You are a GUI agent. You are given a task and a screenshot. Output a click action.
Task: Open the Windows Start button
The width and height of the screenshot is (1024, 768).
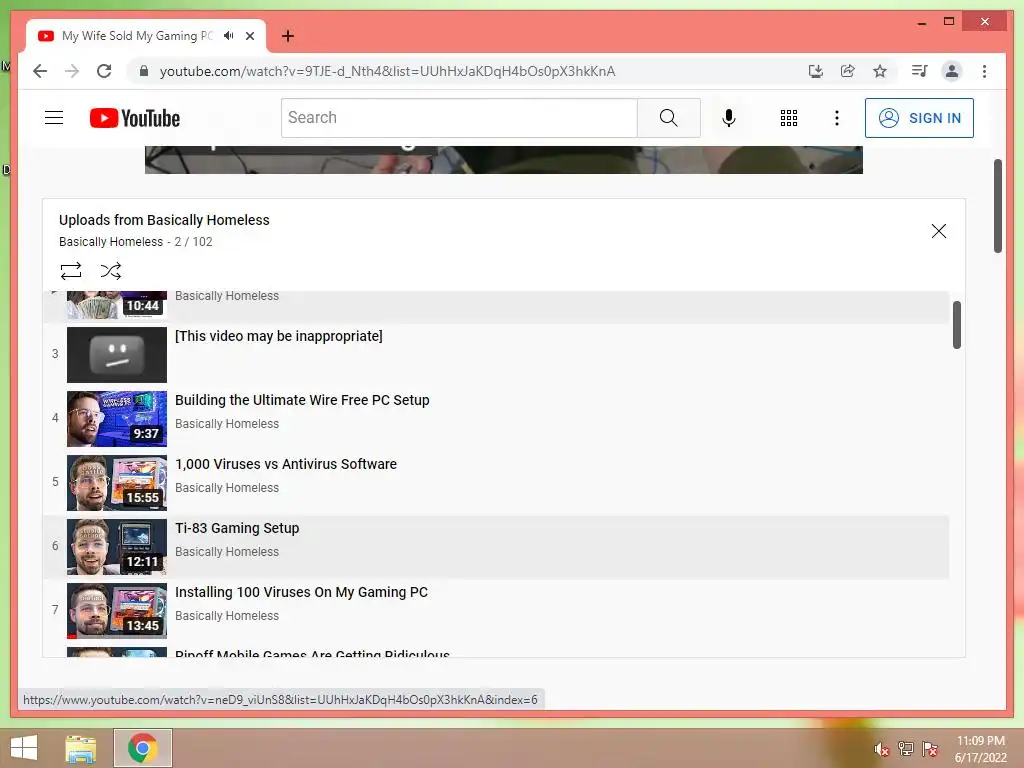tap(24, 748)
